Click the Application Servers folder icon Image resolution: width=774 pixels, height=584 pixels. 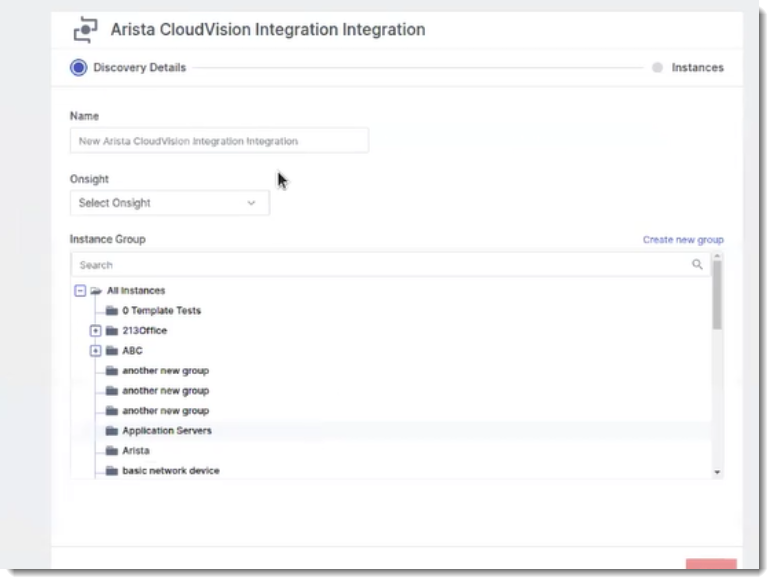[x=112, y=431]
